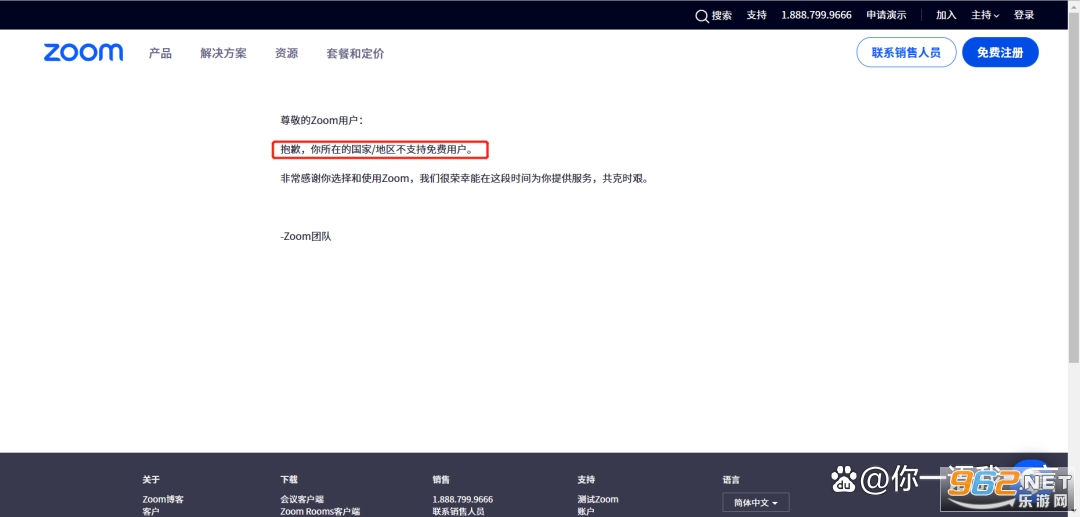Click 搜索 search label in top bar
The image size is (1080, 517).
point(722,15)
